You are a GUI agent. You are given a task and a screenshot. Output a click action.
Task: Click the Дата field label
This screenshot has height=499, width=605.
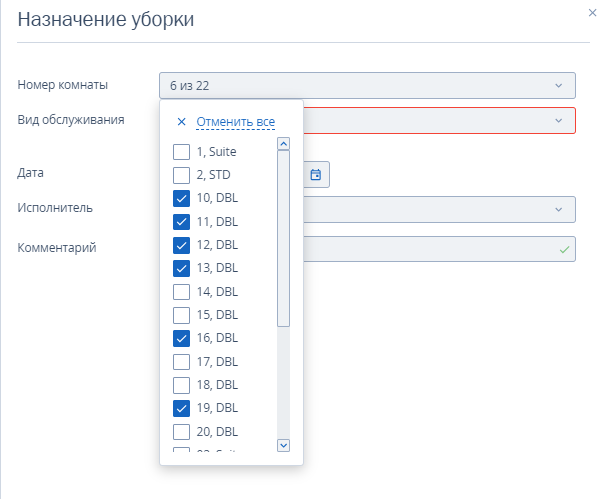coord(30,173)
